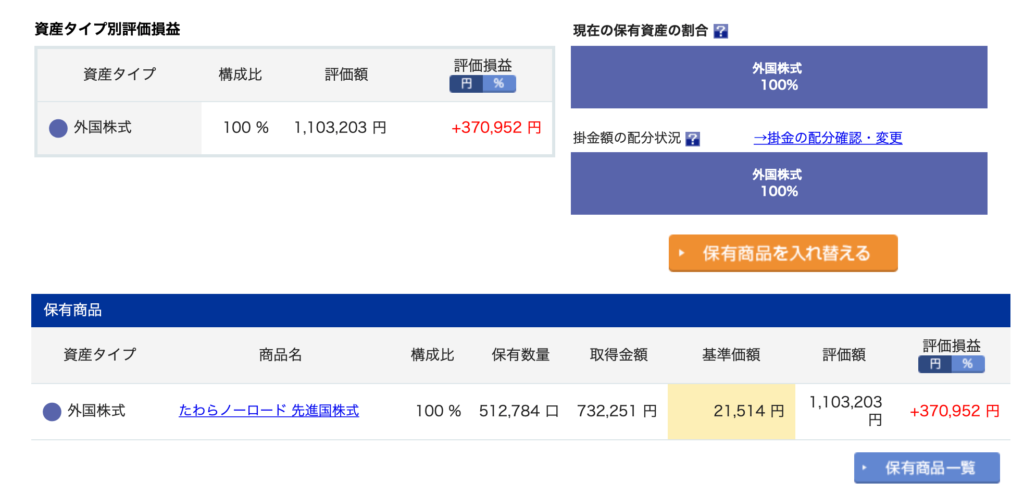
Task: Switch top table 評価損益 to 円
Action: point(466,84)
